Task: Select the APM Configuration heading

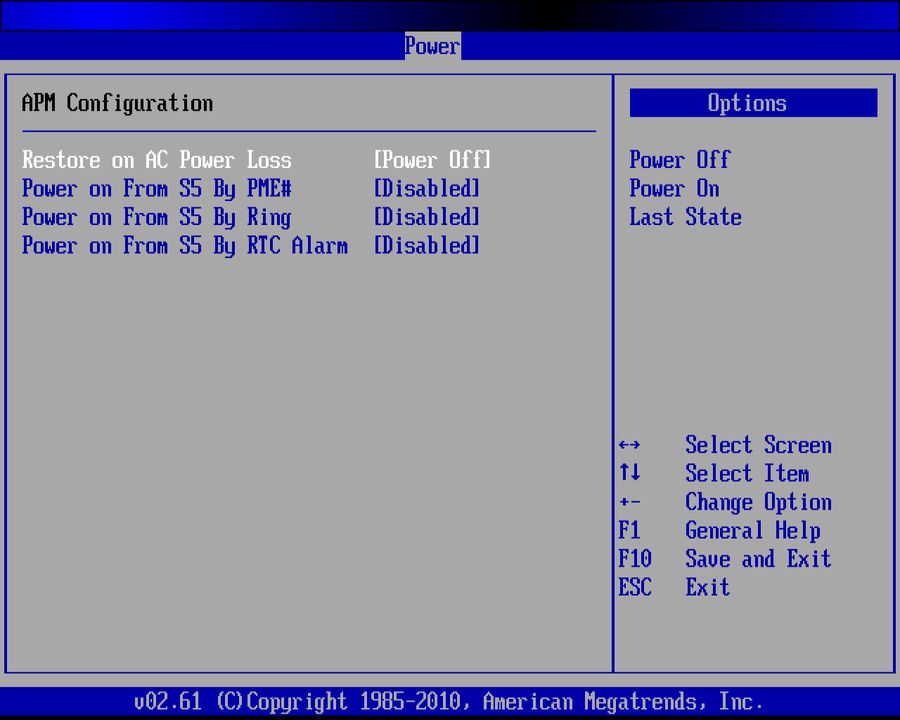Action: 117,103
